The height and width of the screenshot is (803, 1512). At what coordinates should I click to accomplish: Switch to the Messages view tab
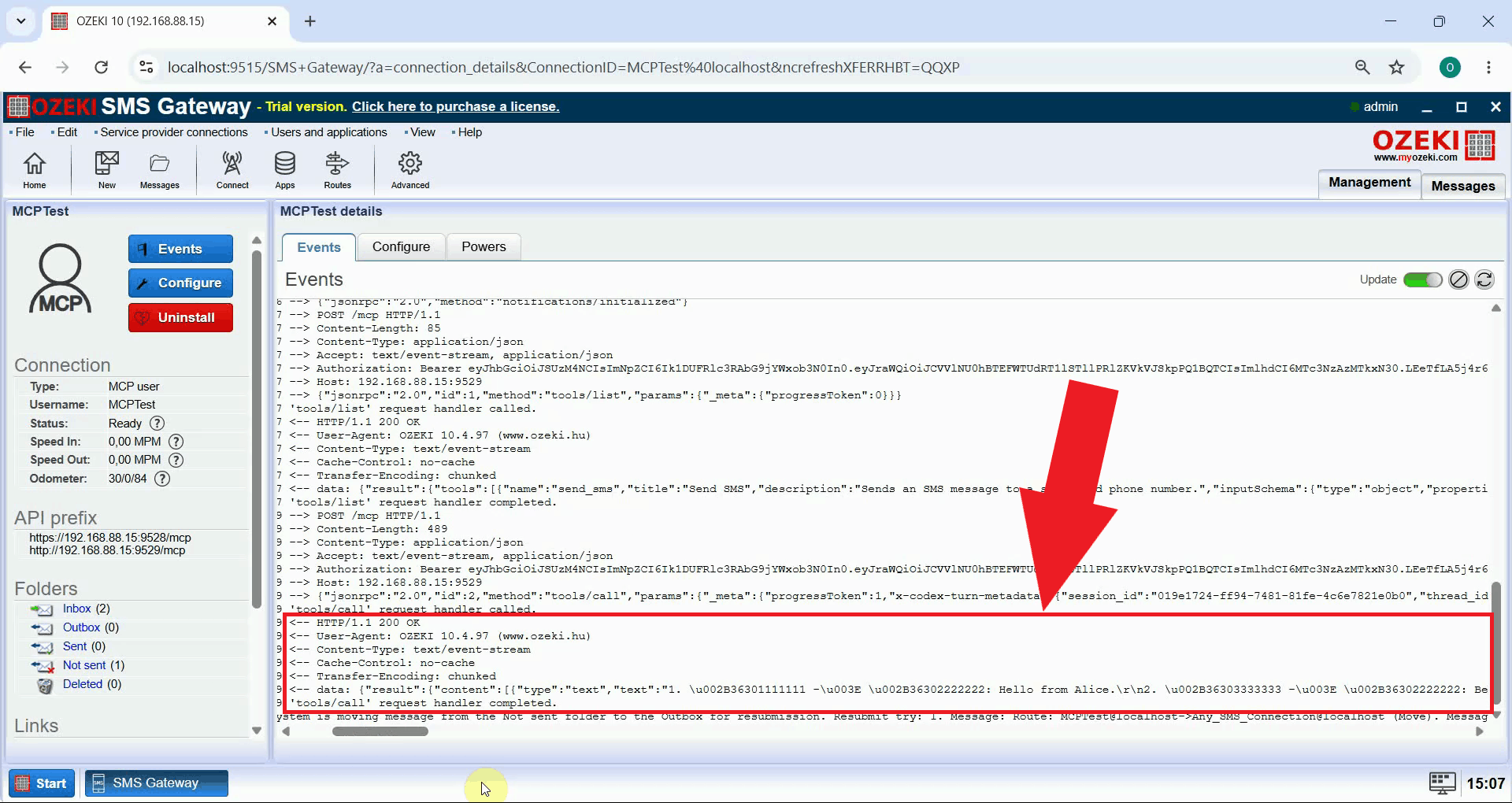(x=1463, y=186)
